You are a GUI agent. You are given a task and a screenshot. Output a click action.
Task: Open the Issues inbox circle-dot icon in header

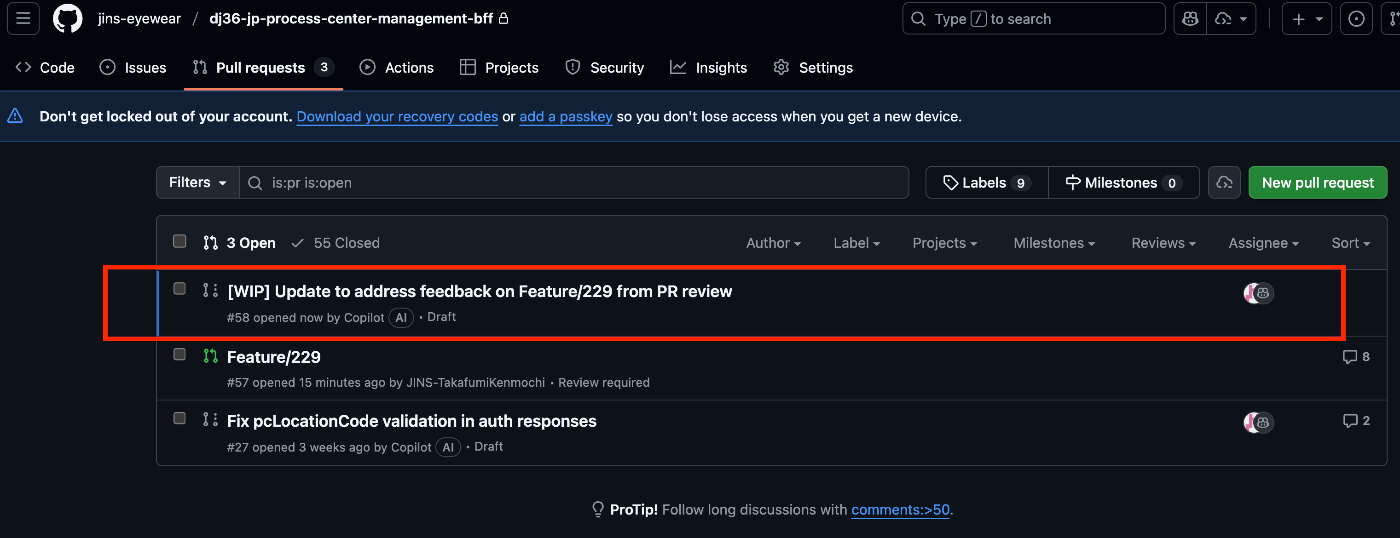1357,19
